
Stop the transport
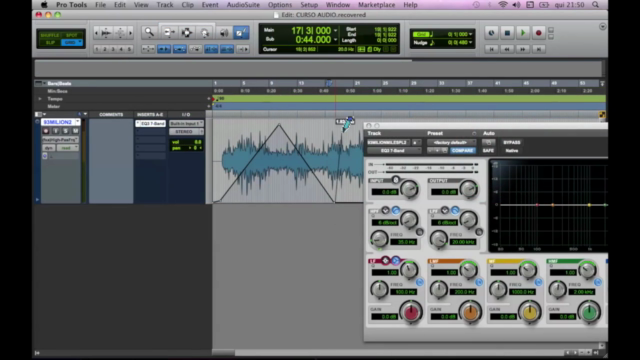click(507, 33)
